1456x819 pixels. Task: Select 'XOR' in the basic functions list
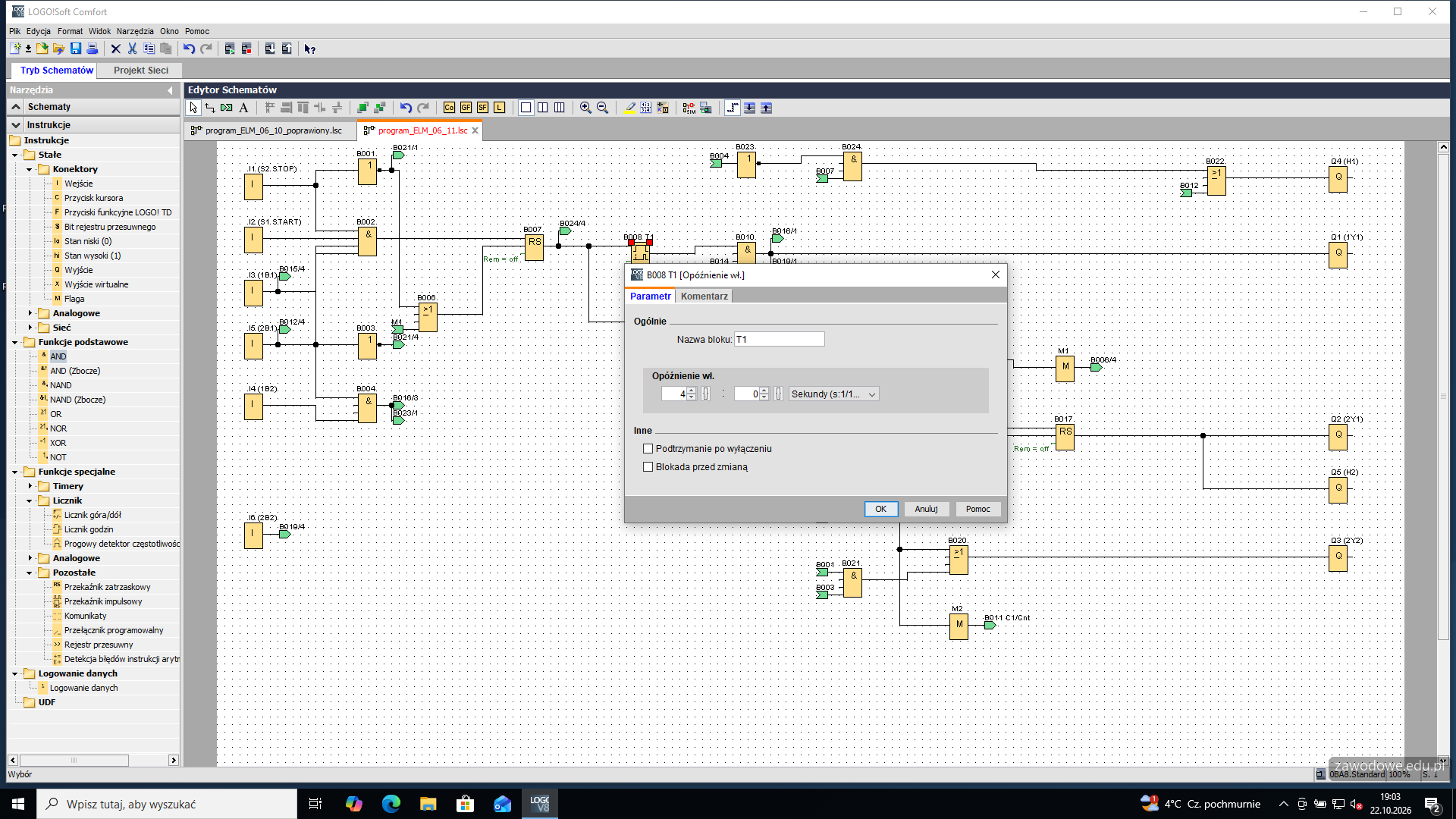(58, 443)
